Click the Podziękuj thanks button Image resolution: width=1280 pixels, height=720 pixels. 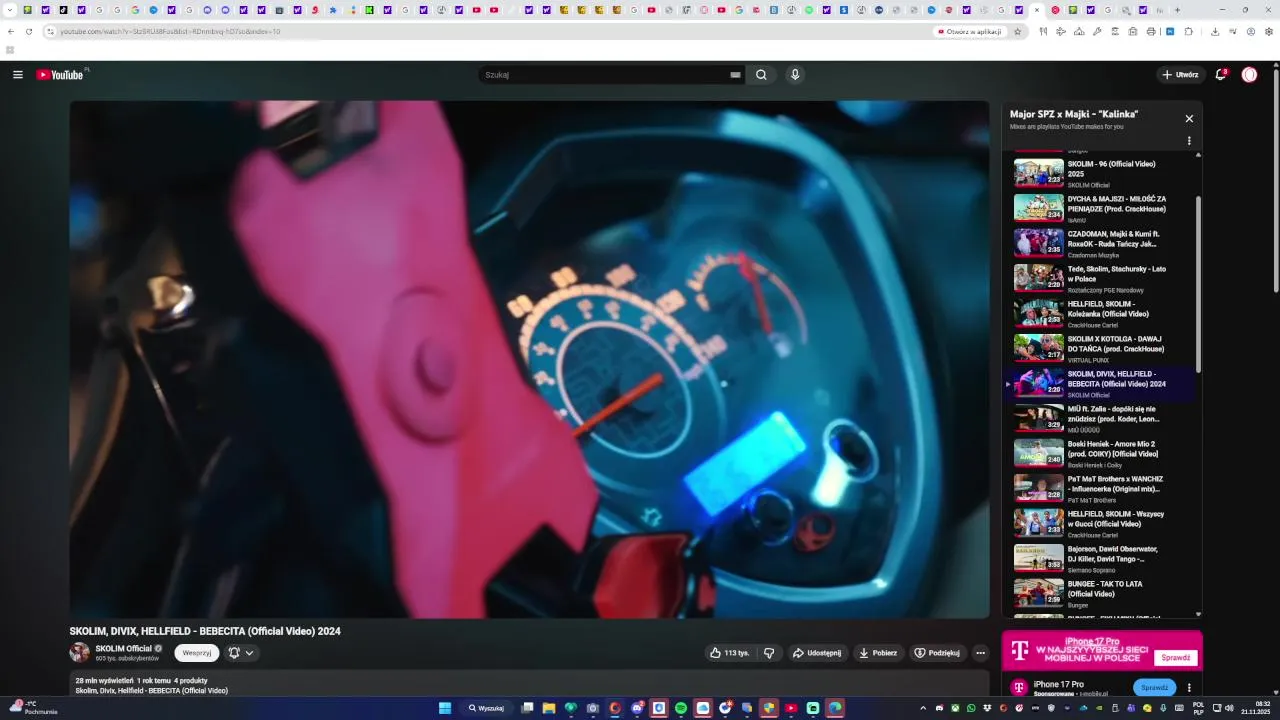click(x=937, y=653)
